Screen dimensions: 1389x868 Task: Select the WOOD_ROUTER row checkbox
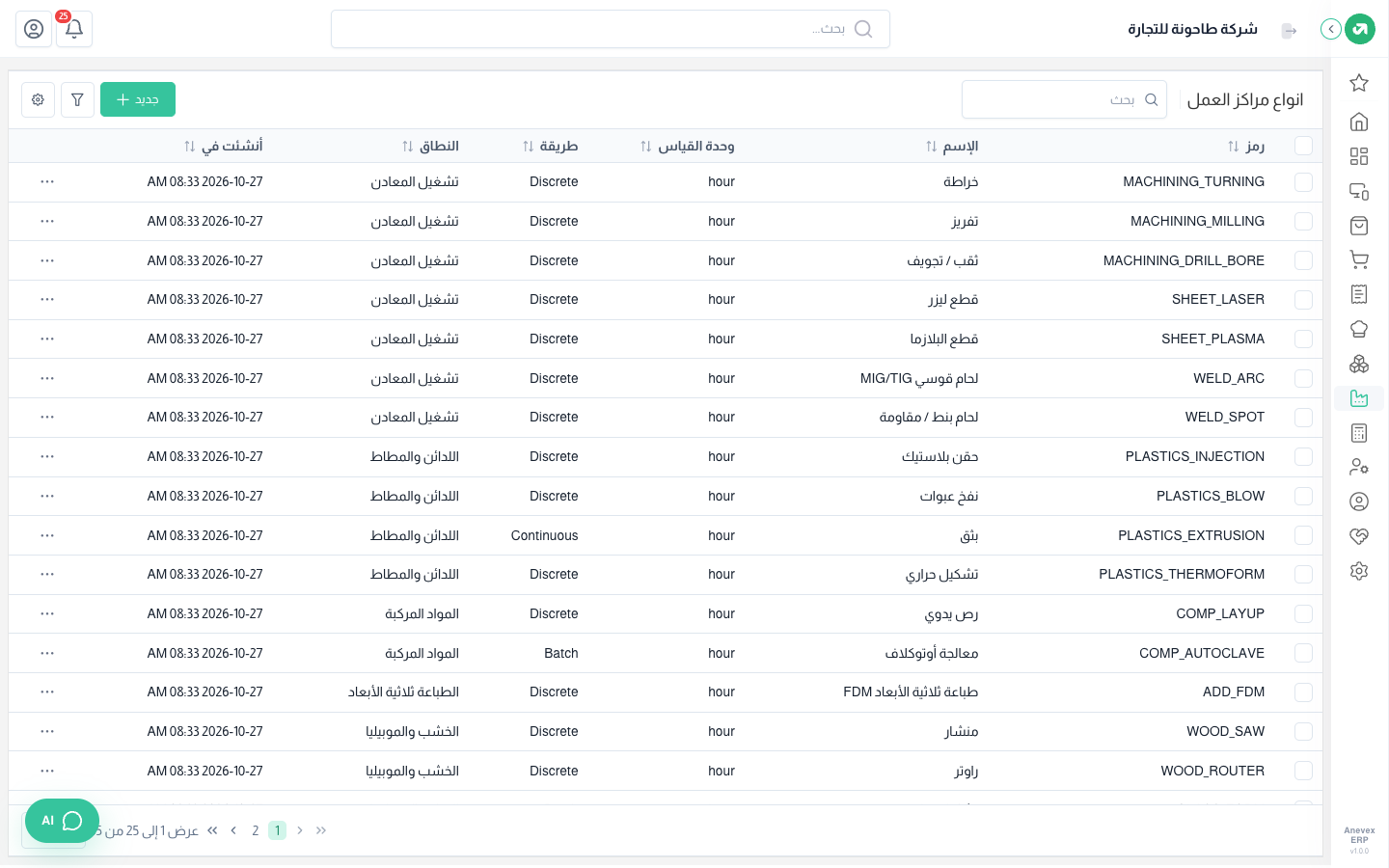click(1303, 771)
